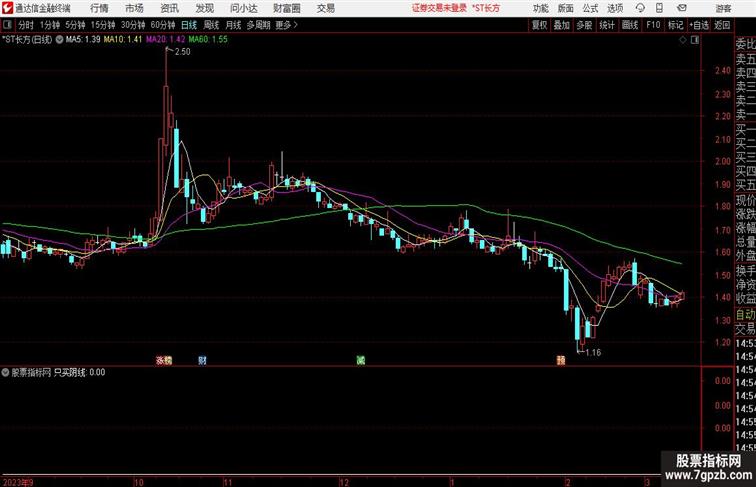Screen dimensions: 756x487
Task: Click the green event marker near December
Action: [361, 360]
